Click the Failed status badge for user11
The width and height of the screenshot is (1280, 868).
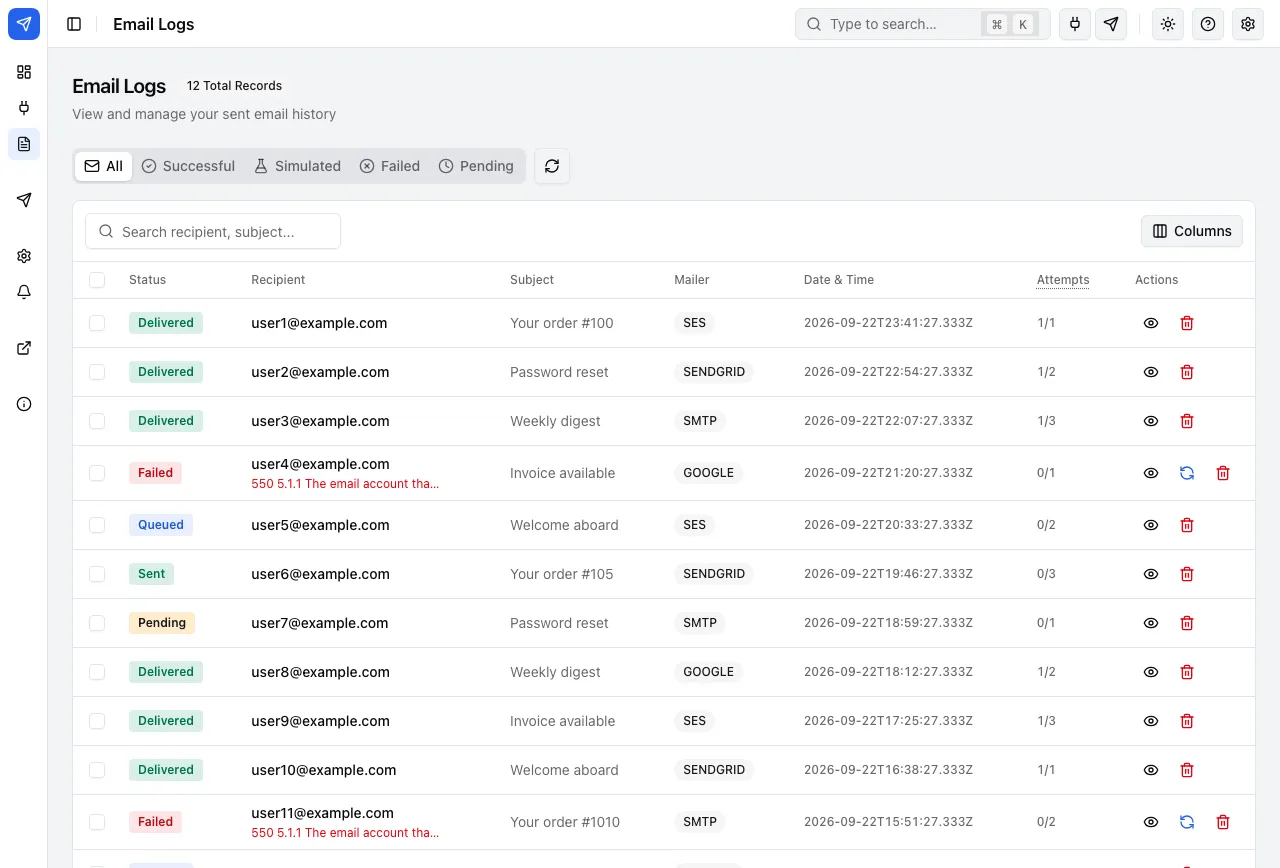(x=155, y=822)
